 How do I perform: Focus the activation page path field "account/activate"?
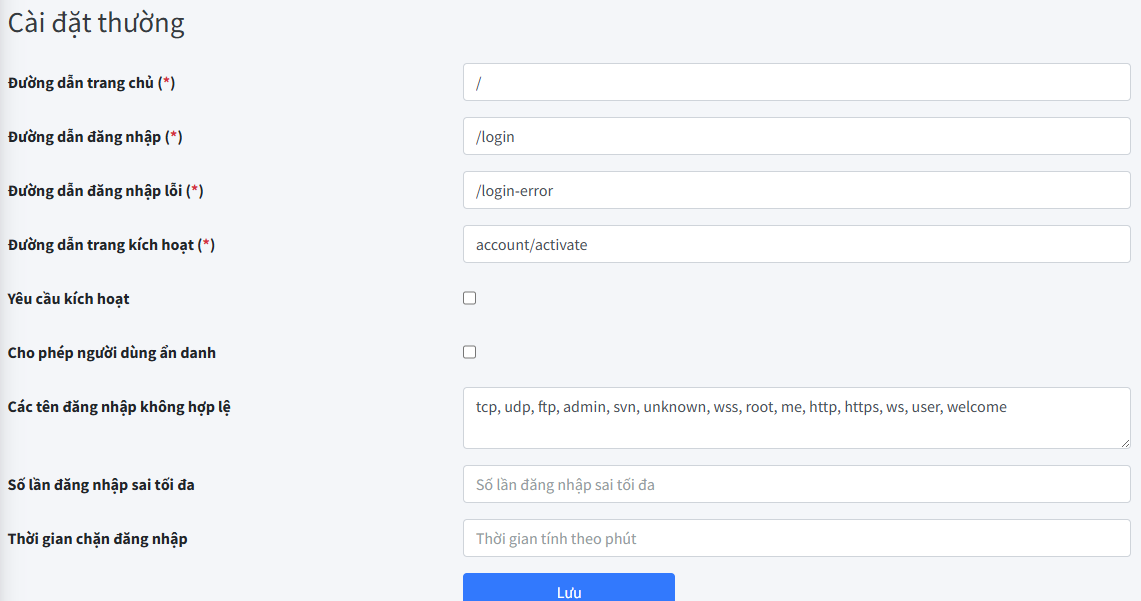coord(796,244)
